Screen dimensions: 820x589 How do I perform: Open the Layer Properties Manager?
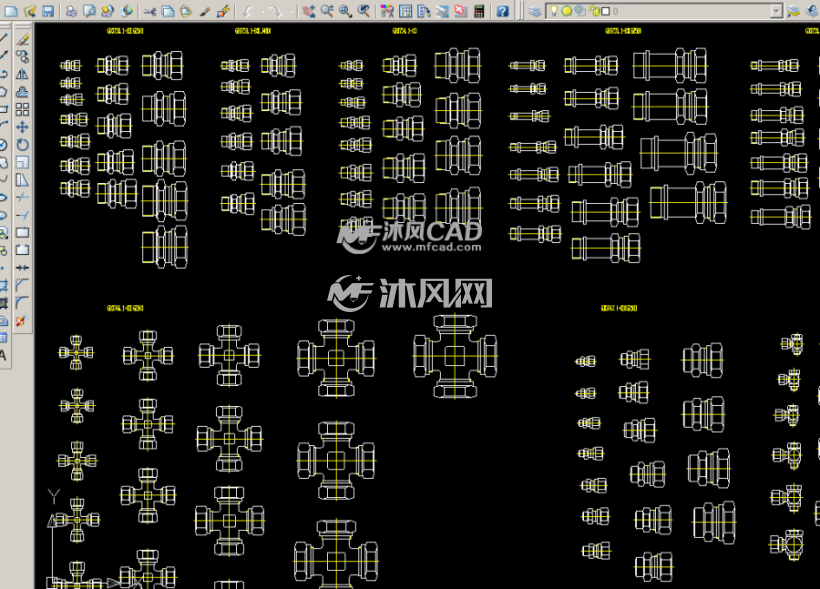pos(534,10)
